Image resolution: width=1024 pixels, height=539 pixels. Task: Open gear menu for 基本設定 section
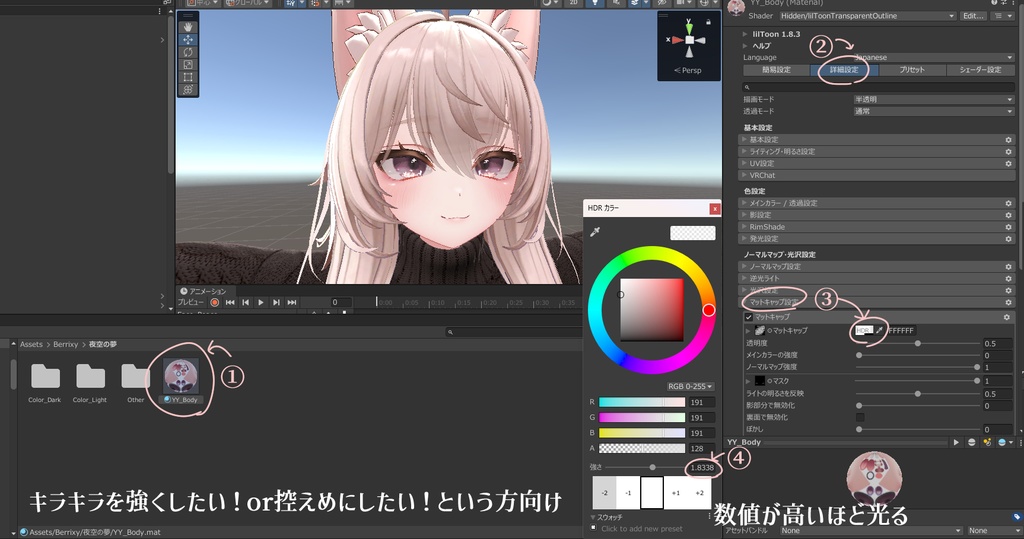(1008, 140)
